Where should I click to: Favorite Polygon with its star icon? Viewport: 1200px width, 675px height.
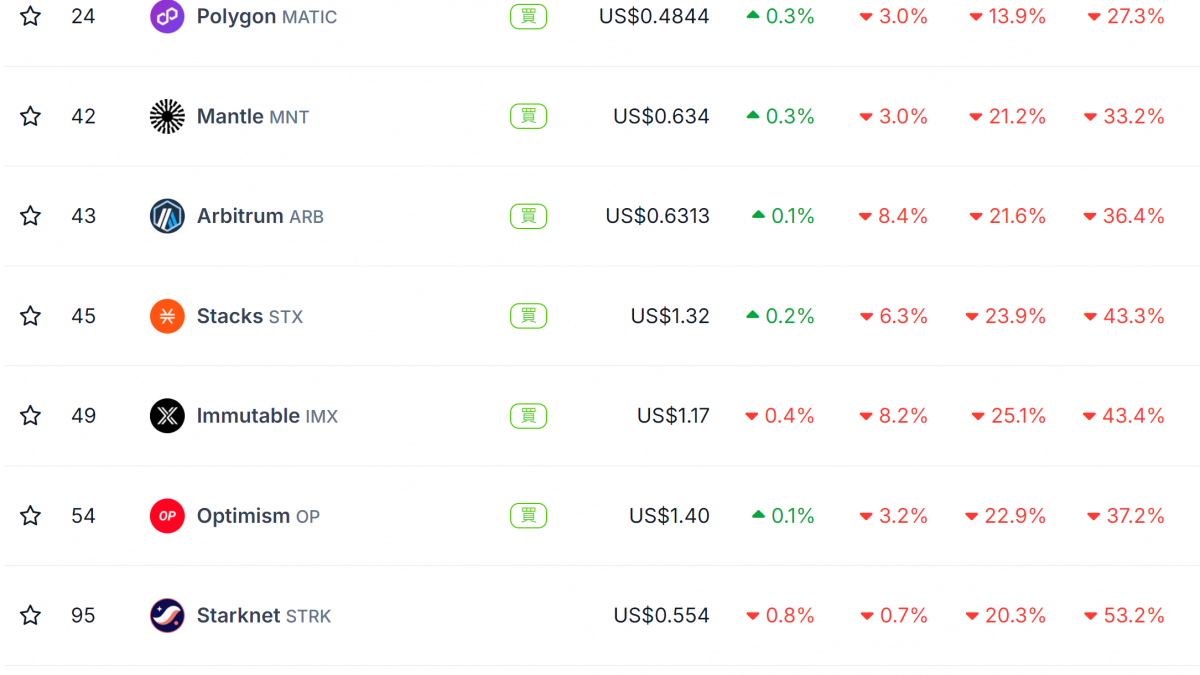pyautogui.click(x=31, y=16)
